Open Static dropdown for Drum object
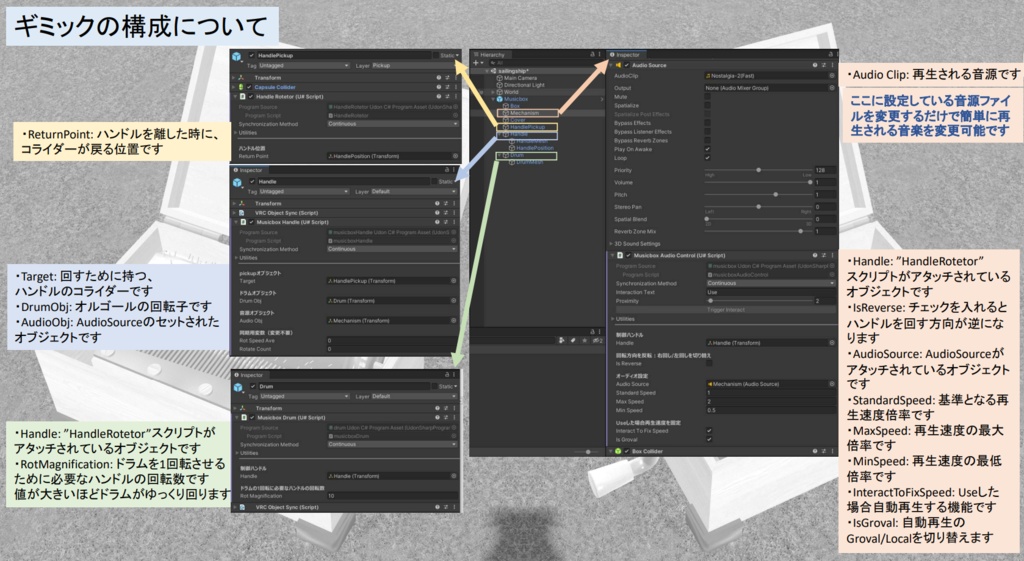Screen dimensions: 1024x561 pos(449,387)
